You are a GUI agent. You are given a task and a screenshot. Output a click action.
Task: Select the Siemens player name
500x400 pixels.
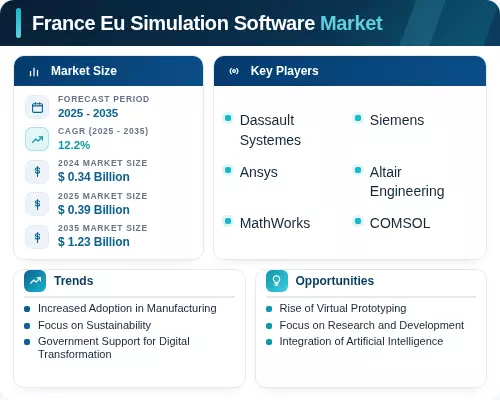(x=397, y=120)
